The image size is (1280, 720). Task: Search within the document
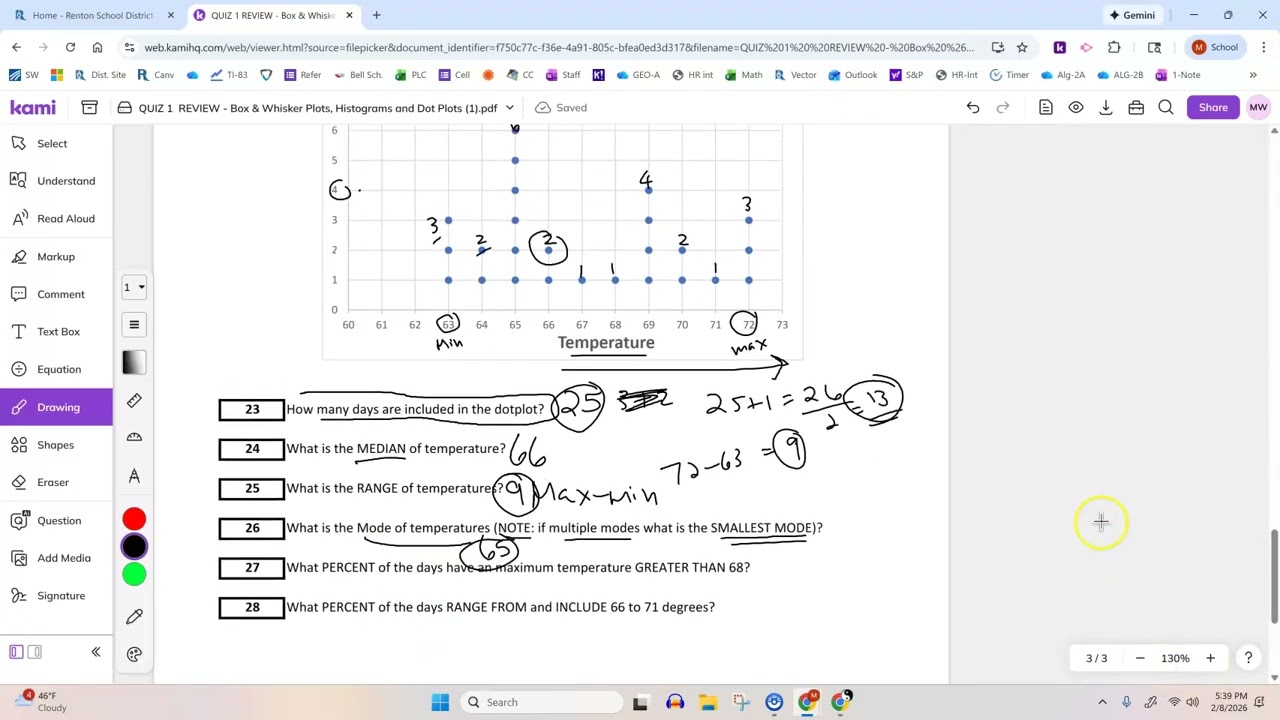pos(1166,107)
